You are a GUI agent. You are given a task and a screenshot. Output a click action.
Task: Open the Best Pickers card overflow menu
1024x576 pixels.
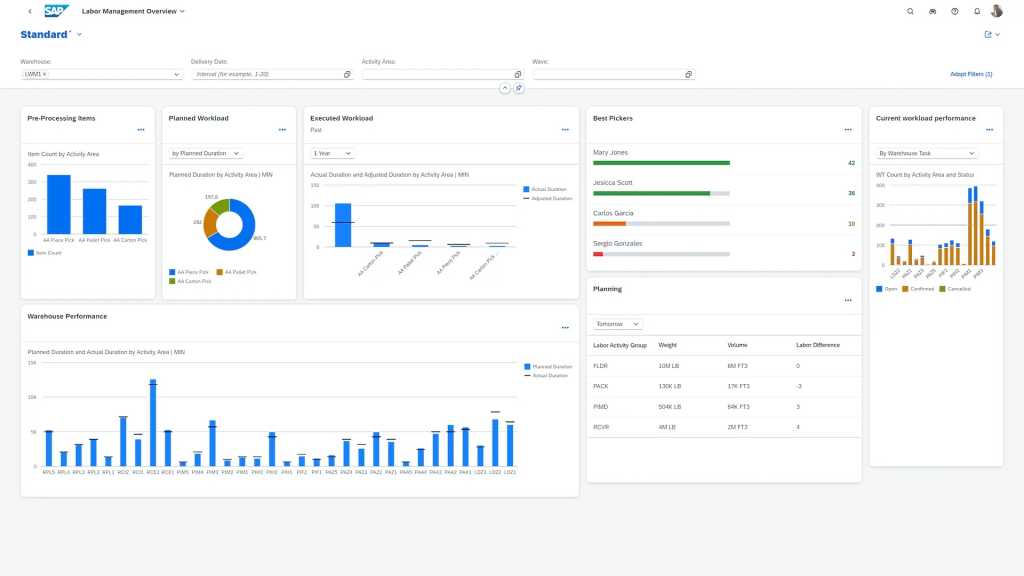848,129
